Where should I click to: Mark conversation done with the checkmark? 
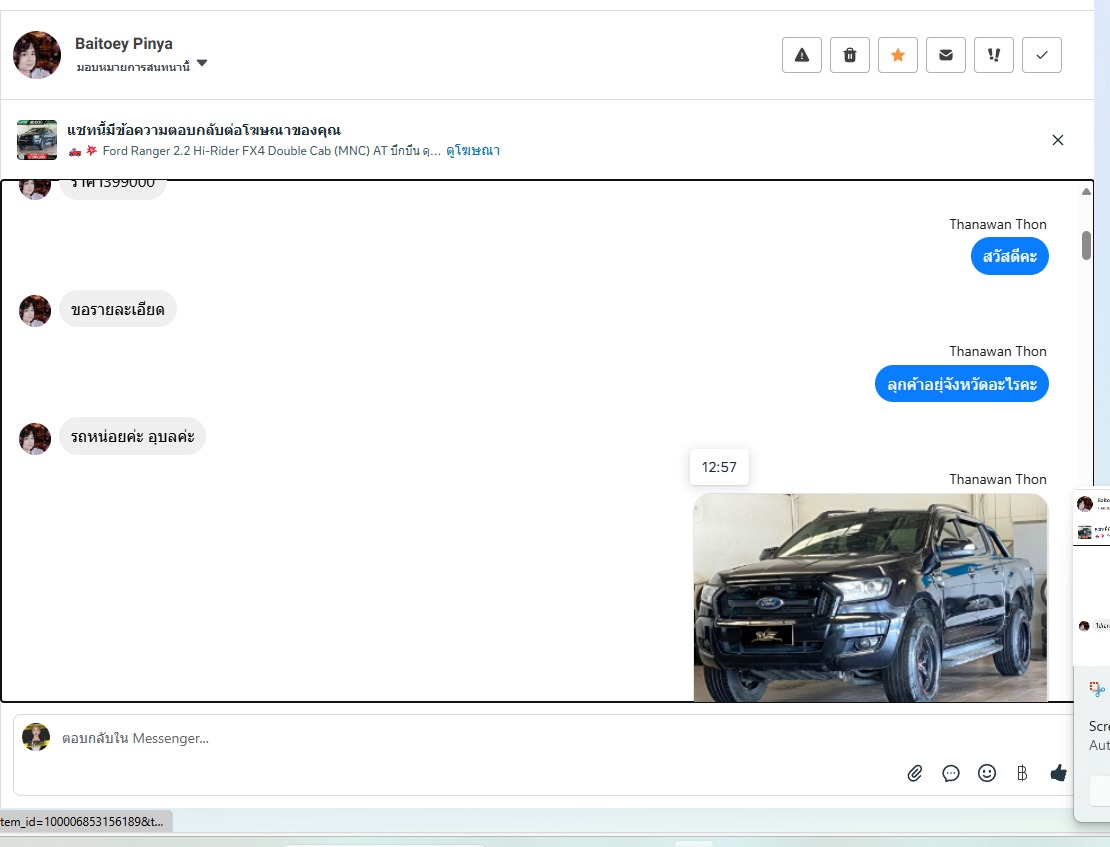[x=1042, y=55]
